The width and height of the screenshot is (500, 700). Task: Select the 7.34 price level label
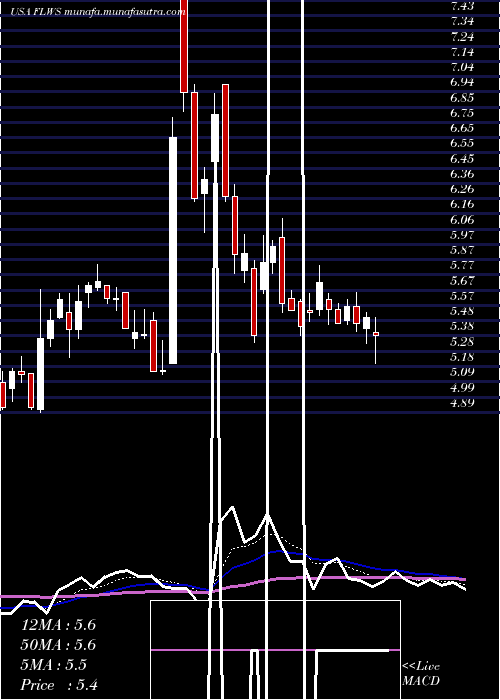coord(462,21)
